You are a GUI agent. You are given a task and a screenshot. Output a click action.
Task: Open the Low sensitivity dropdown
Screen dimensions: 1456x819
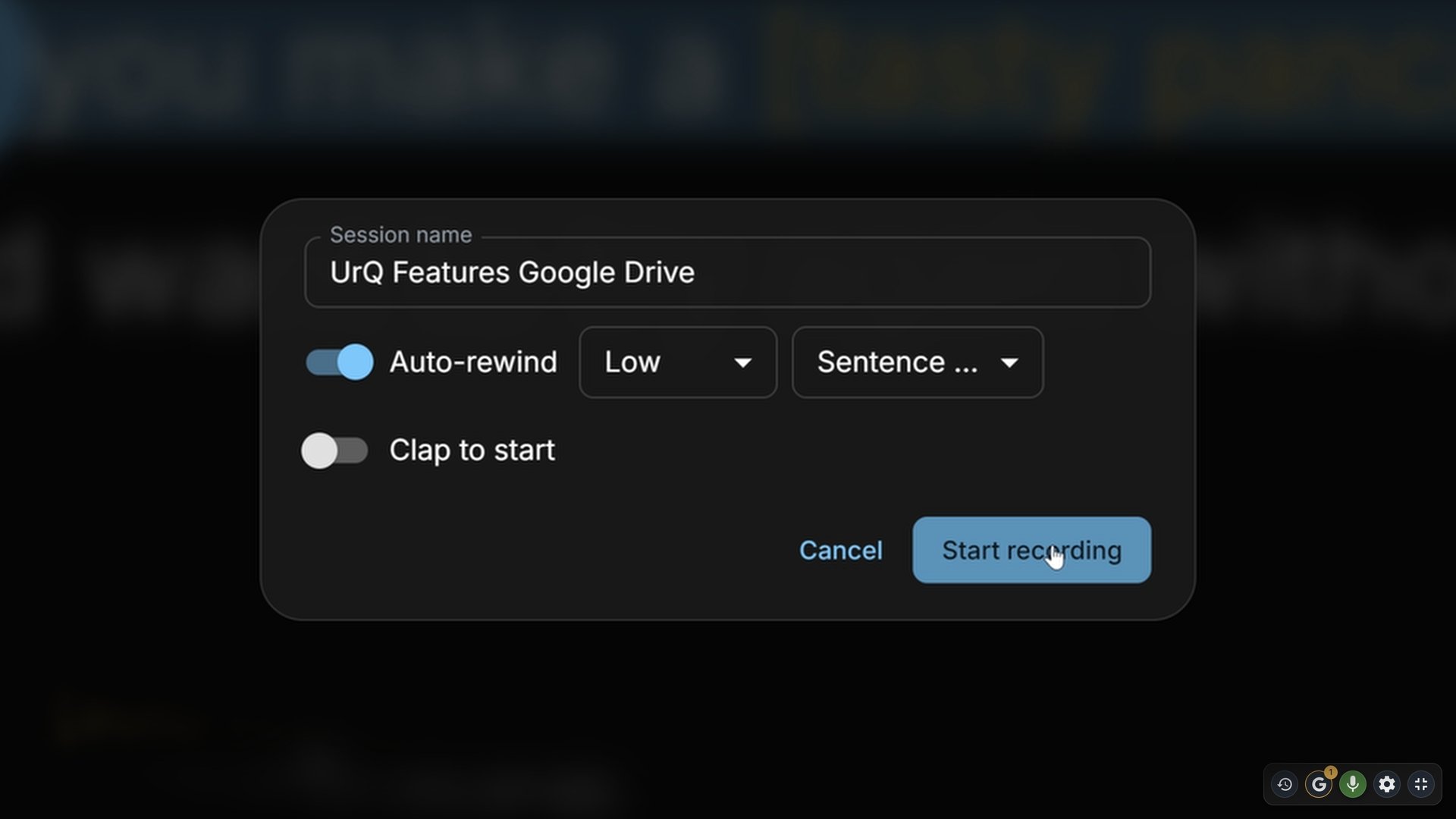point(678,362)
